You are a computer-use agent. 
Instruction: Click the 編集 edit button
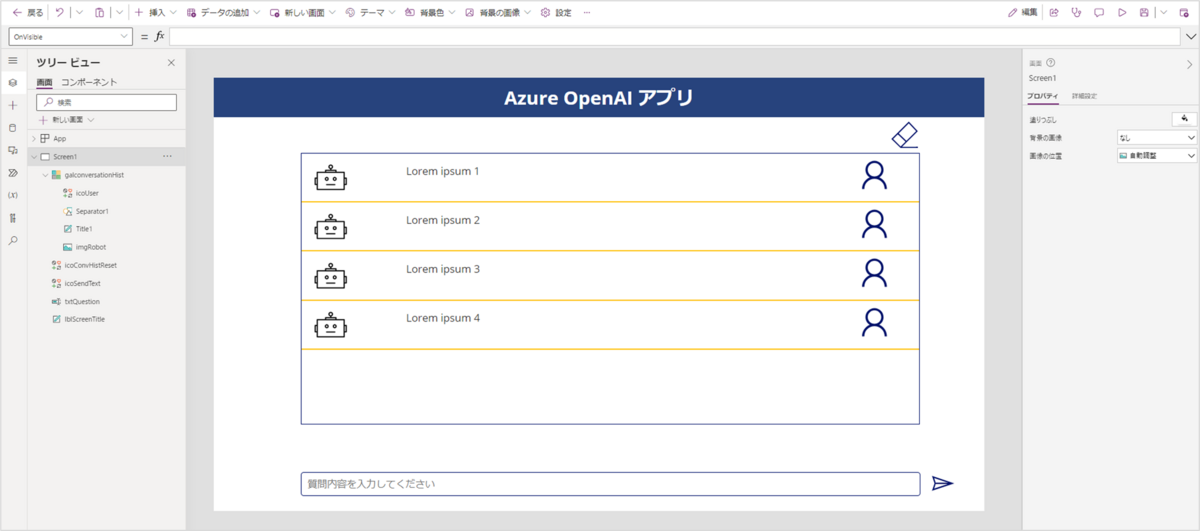point(1023,12)
